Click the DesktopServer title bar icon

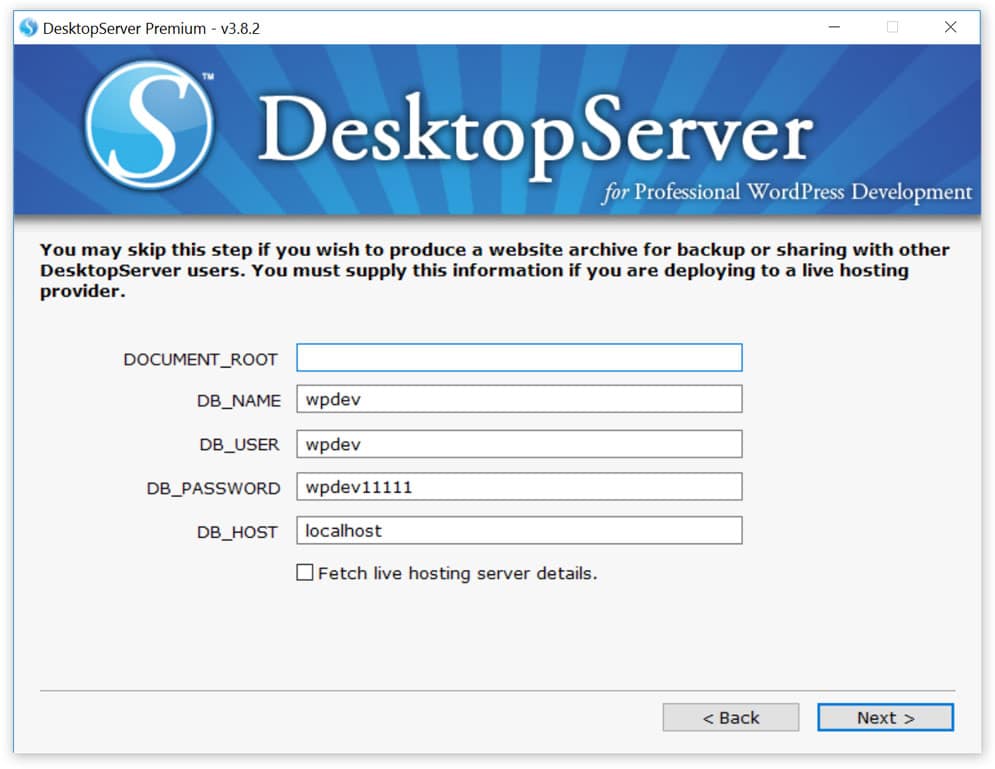coord(28,28)
